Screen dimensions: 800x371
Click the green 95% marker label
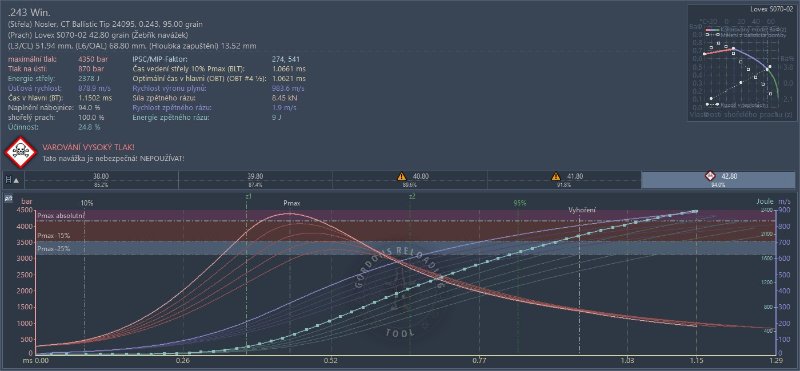click(519, 203)
